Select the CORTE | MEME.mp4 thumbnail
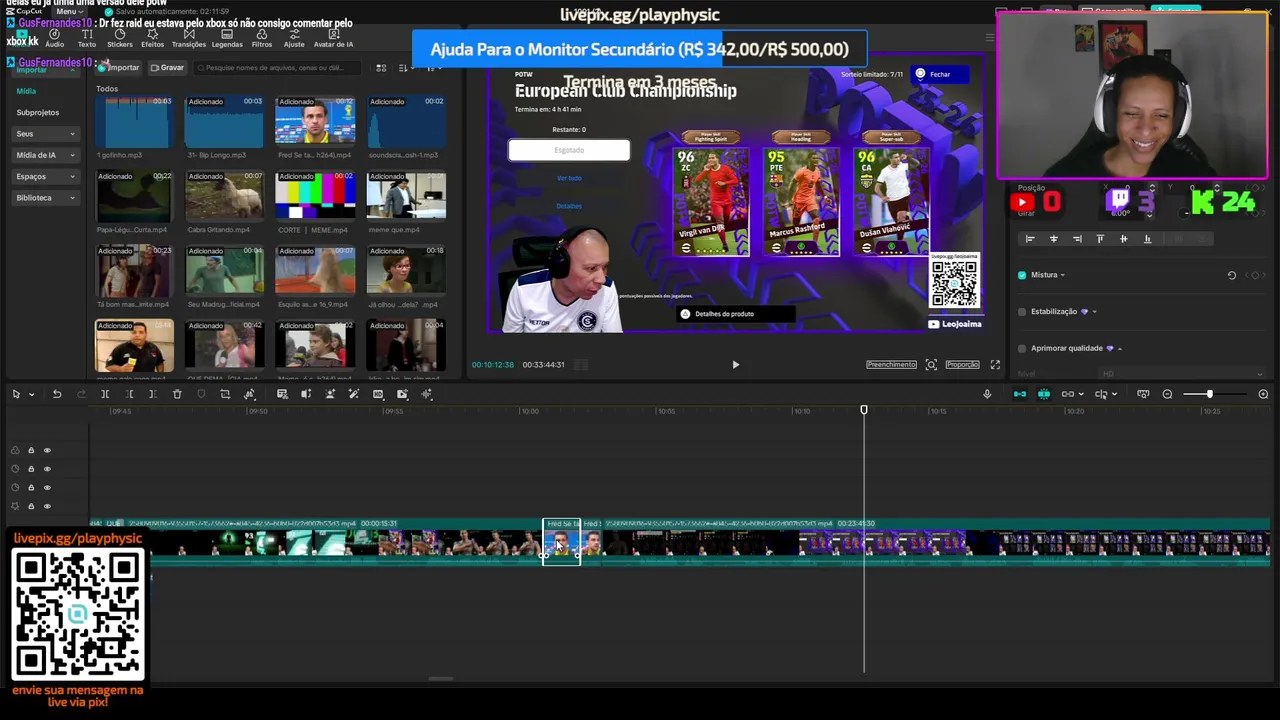This screenshot has width=1280, height=720. [315, 196]
